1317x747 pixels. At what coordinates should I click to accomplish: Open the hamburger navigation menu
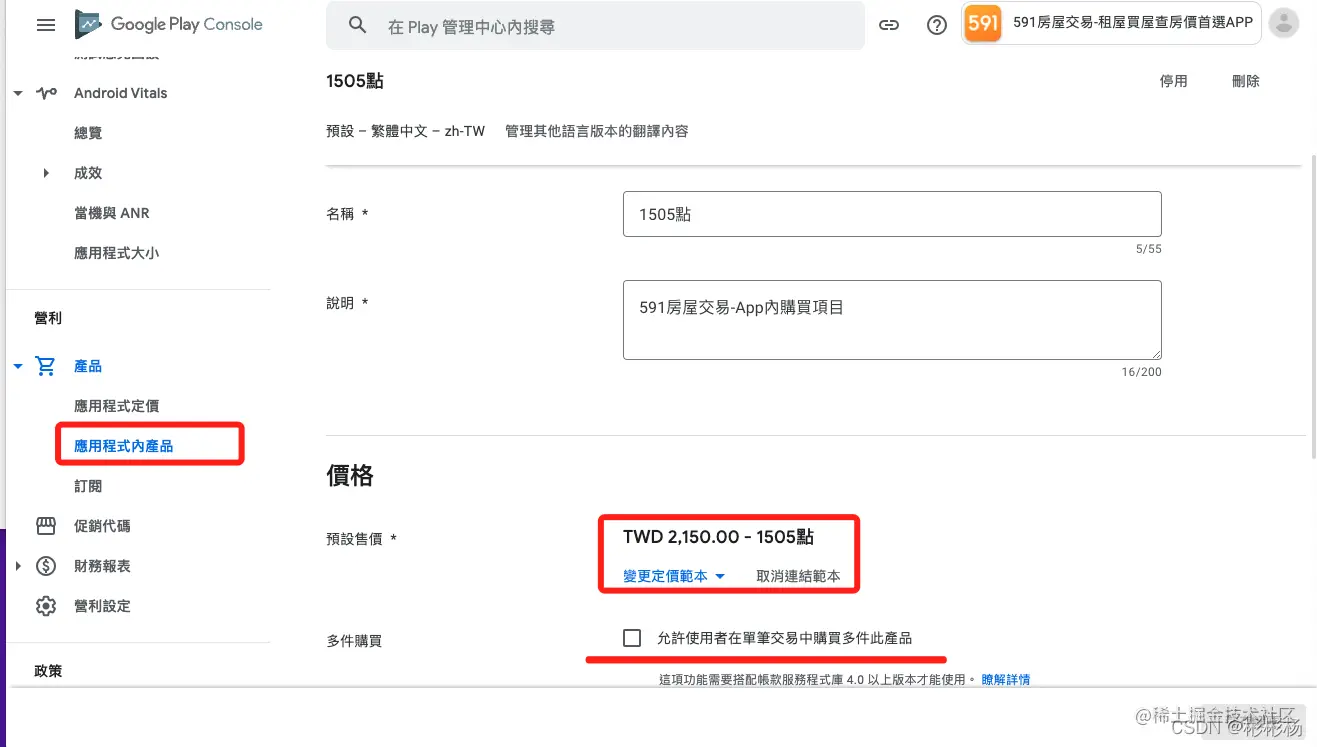pyautogui.click(x=46, y=25)
